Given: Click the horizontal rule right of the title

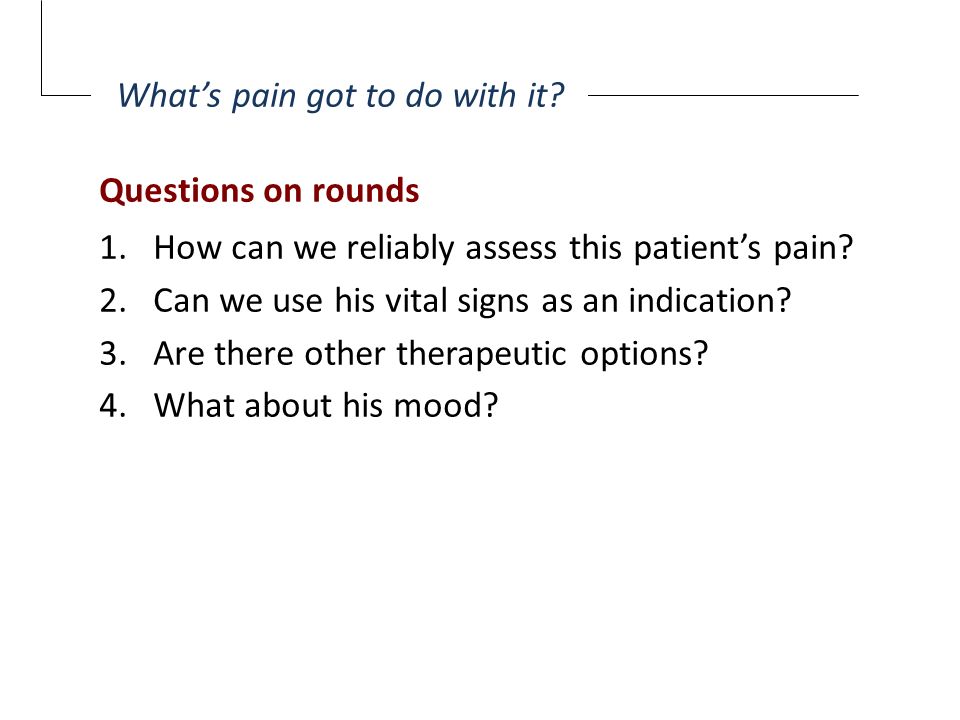Looking at the screenshot, I should 723,95.
